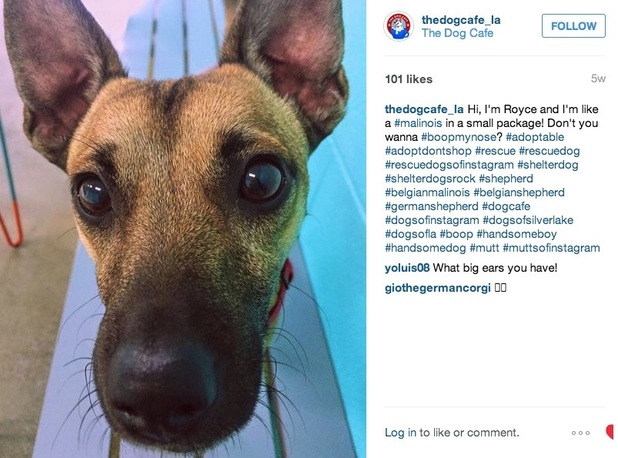Click The Dog Cafe profile avatar
Screen dimensions: 618x458
click(398, 26)
